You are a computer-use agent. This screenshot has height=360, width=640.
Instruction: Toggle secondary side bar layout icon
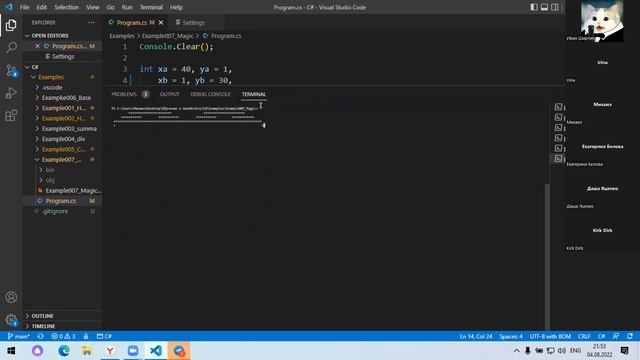point(554,7)
